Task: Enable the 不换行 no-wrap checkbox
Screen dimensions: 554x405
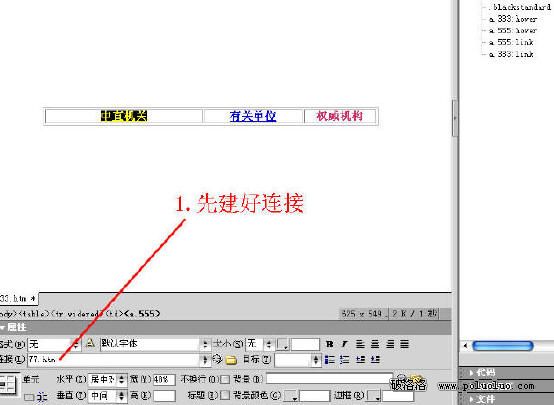Action: tap(225, 380)
